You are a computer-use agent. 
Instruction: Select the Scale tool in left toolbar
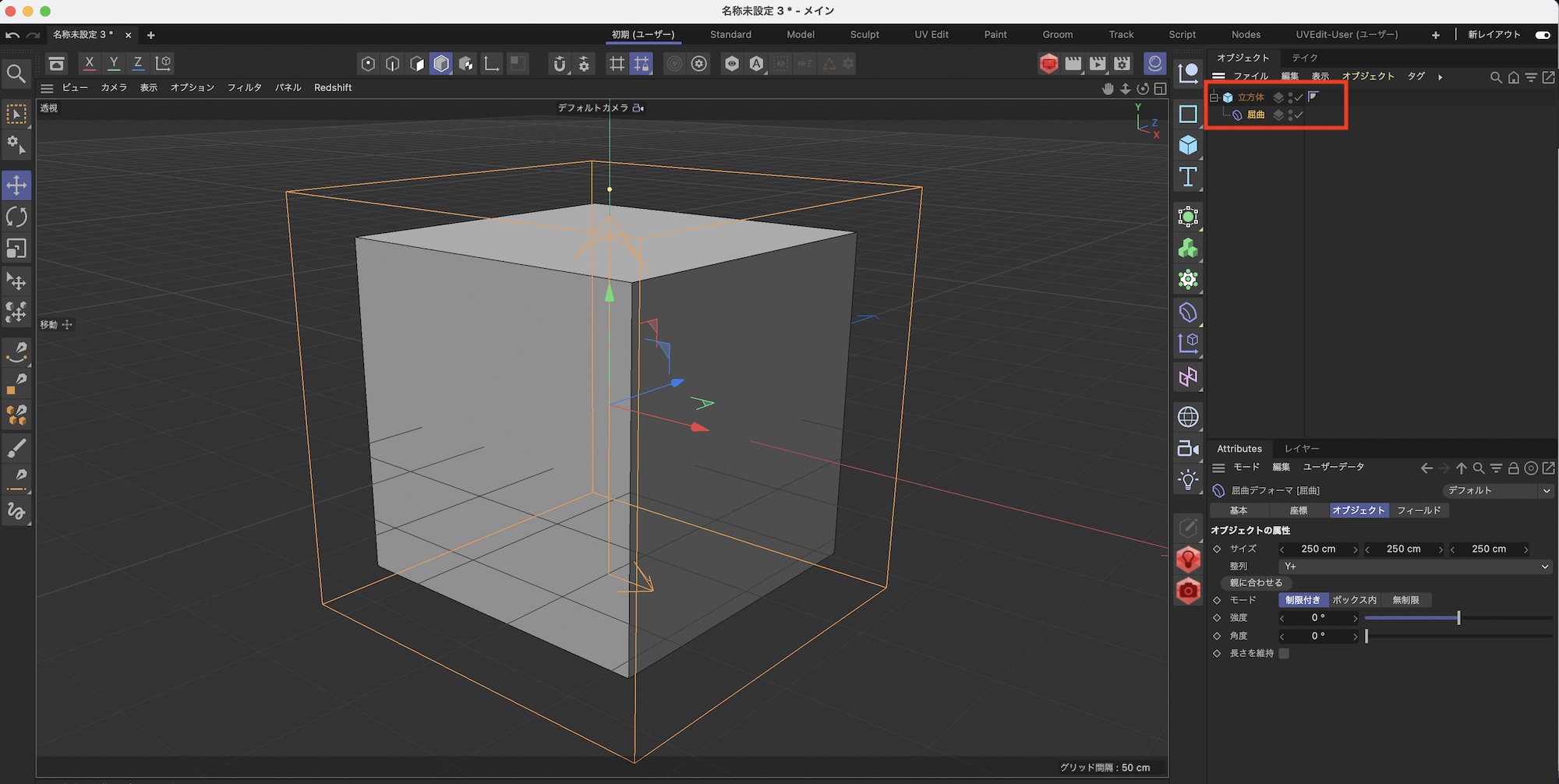click(x=16, y=249)
